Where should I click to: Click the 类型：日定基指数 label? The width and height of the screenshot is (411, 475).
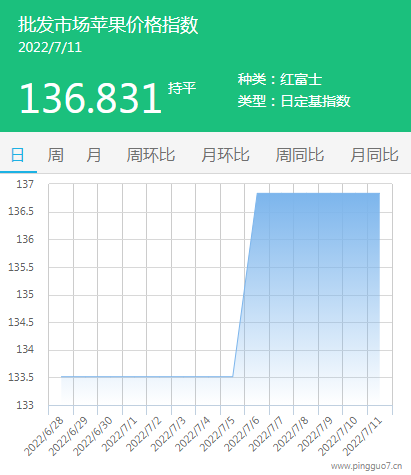pyautogui.click(x=294, y=101)
